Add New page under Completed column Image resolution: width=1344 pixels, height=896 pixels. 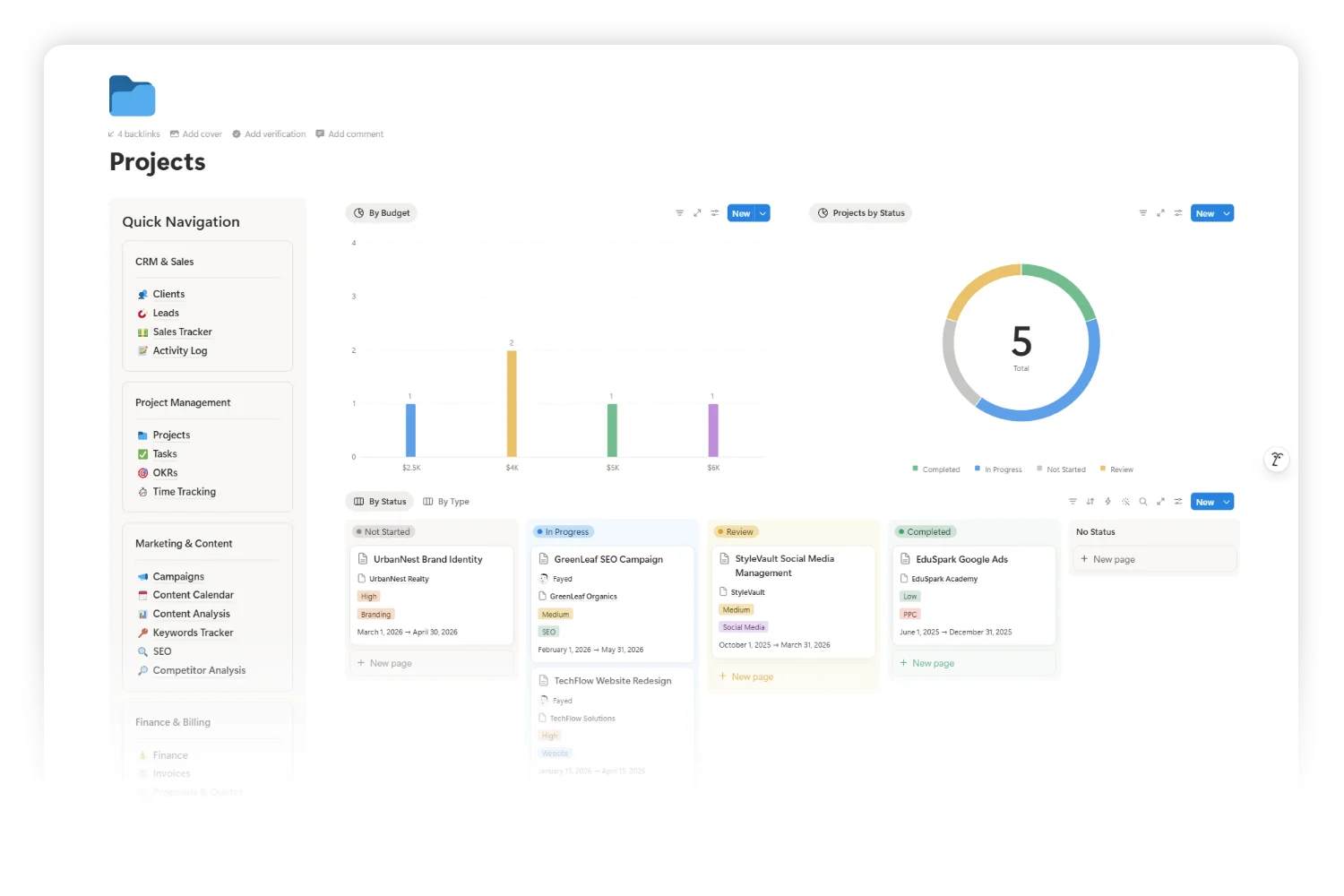coord(974,663)
